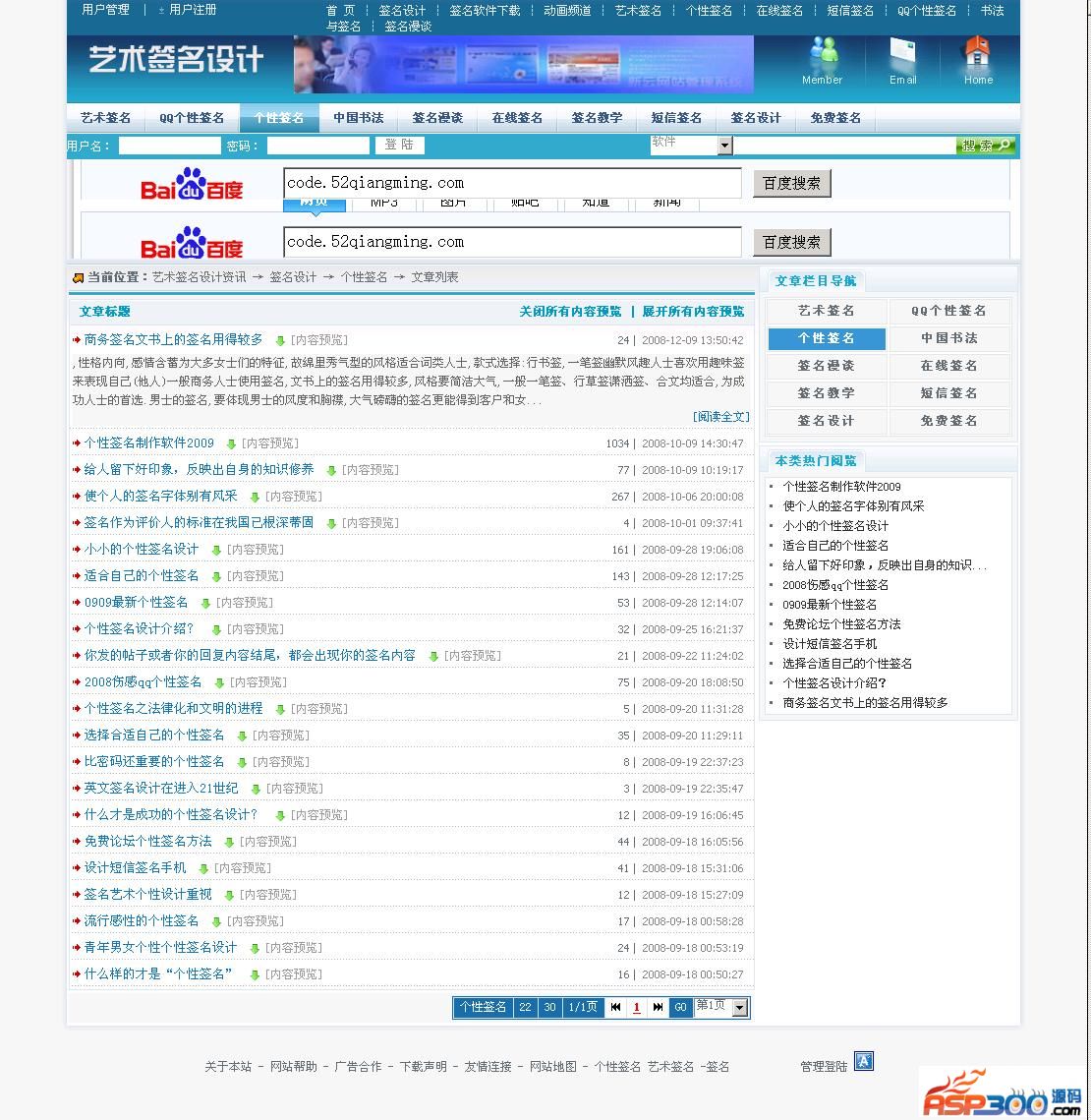Toggle [内容预览] for 使个人的签名字体别有风采
Image resolution: width=1091 pixels, height=1120 pixels.
tap(294, 497)
